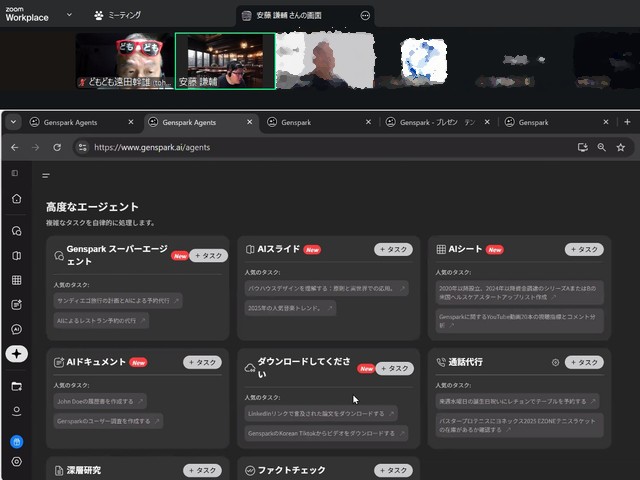Open AI Docs edit icon in sidebar
The width and height of the screenshot is (640, 480).
click(x=16, y=304)
